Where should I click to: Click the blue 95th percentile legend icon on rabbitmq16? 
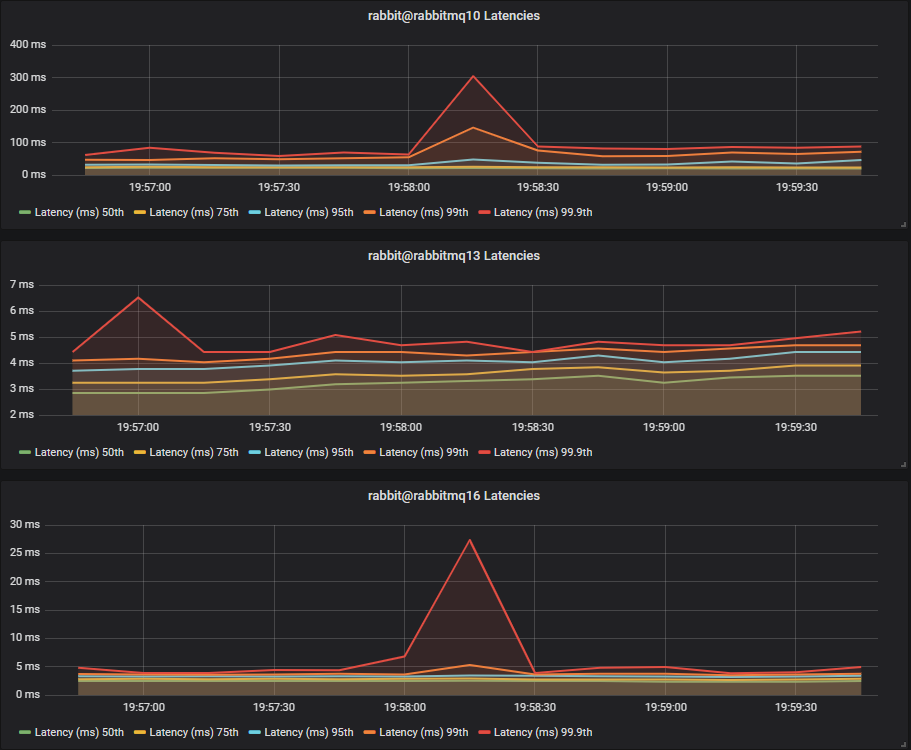(256, 732)
